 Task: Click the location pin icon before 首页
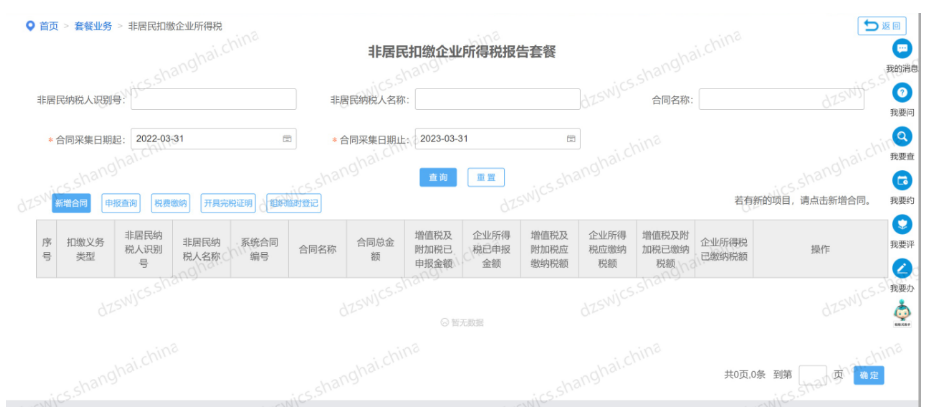[x=30, y=26]
